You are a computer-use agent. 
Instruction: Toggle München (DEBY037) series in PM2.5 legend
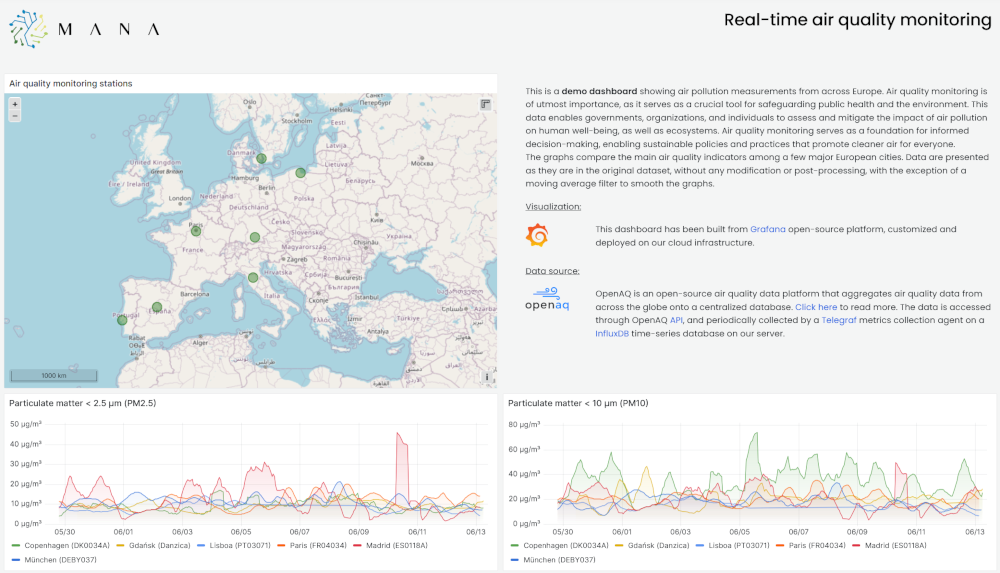tap(56, 560)
